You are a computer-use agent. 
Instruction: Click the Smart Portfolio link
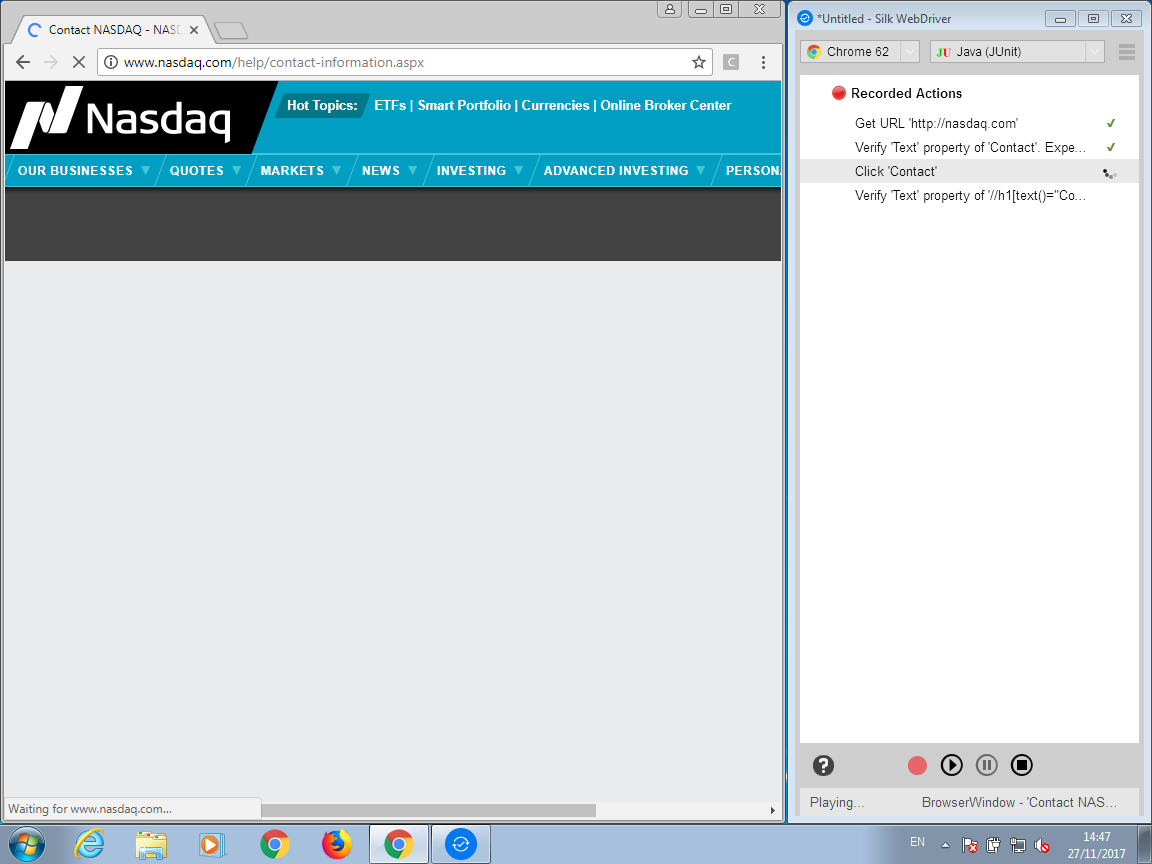tap(464, 106)
